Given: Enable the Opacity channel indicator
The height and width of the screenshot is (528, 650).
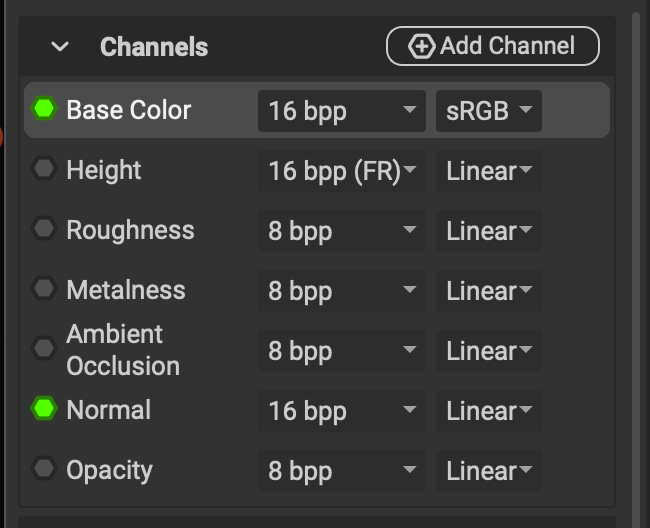Looking at the screenshot, I should coord(44,469).
